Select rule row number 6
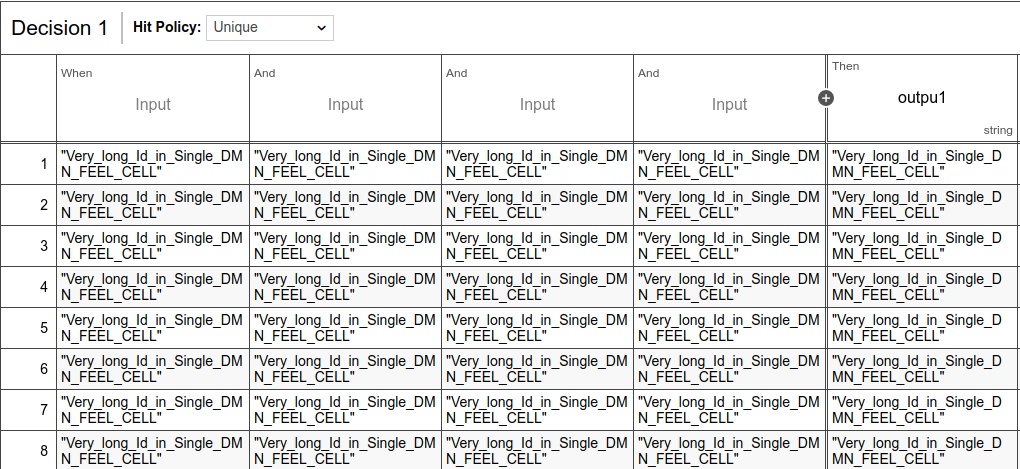 pyautogui.click(x=29, y=369)
